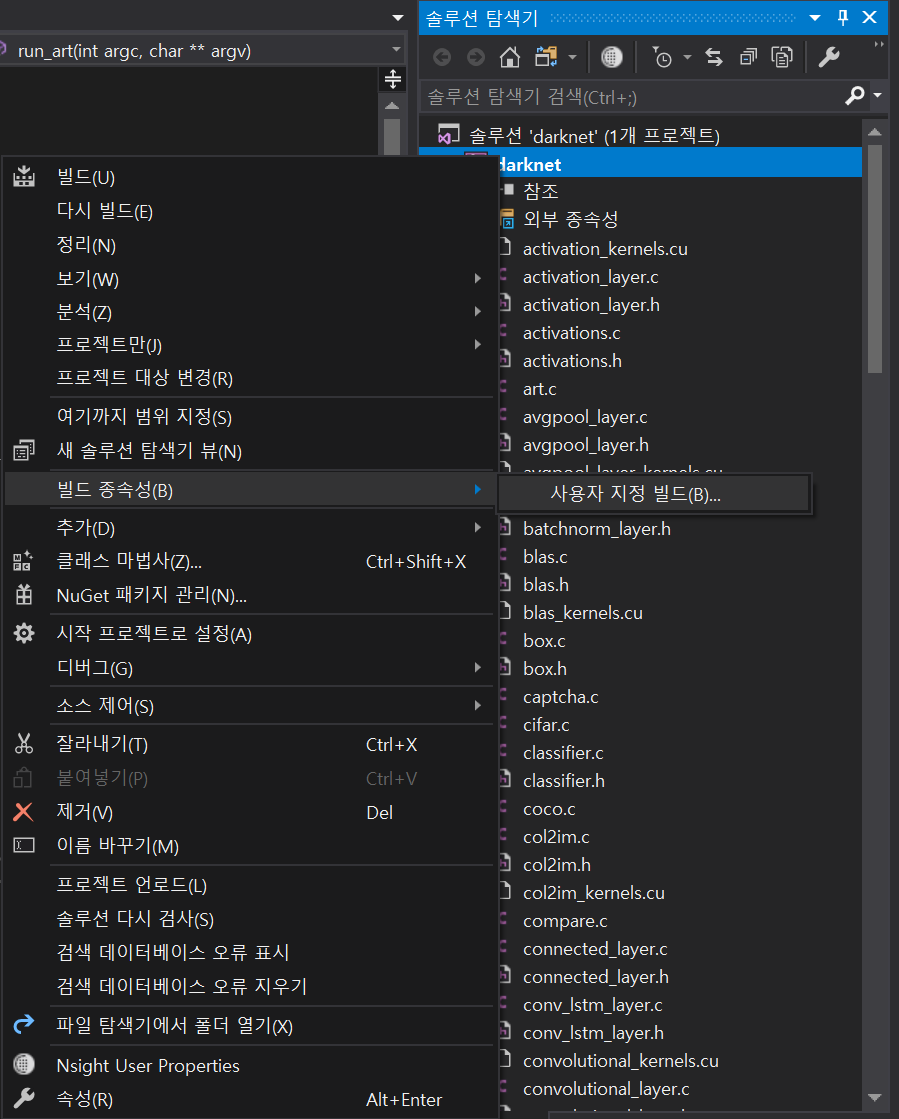
Task: Open Nsight User Properties
Action: pos(250,1065)
